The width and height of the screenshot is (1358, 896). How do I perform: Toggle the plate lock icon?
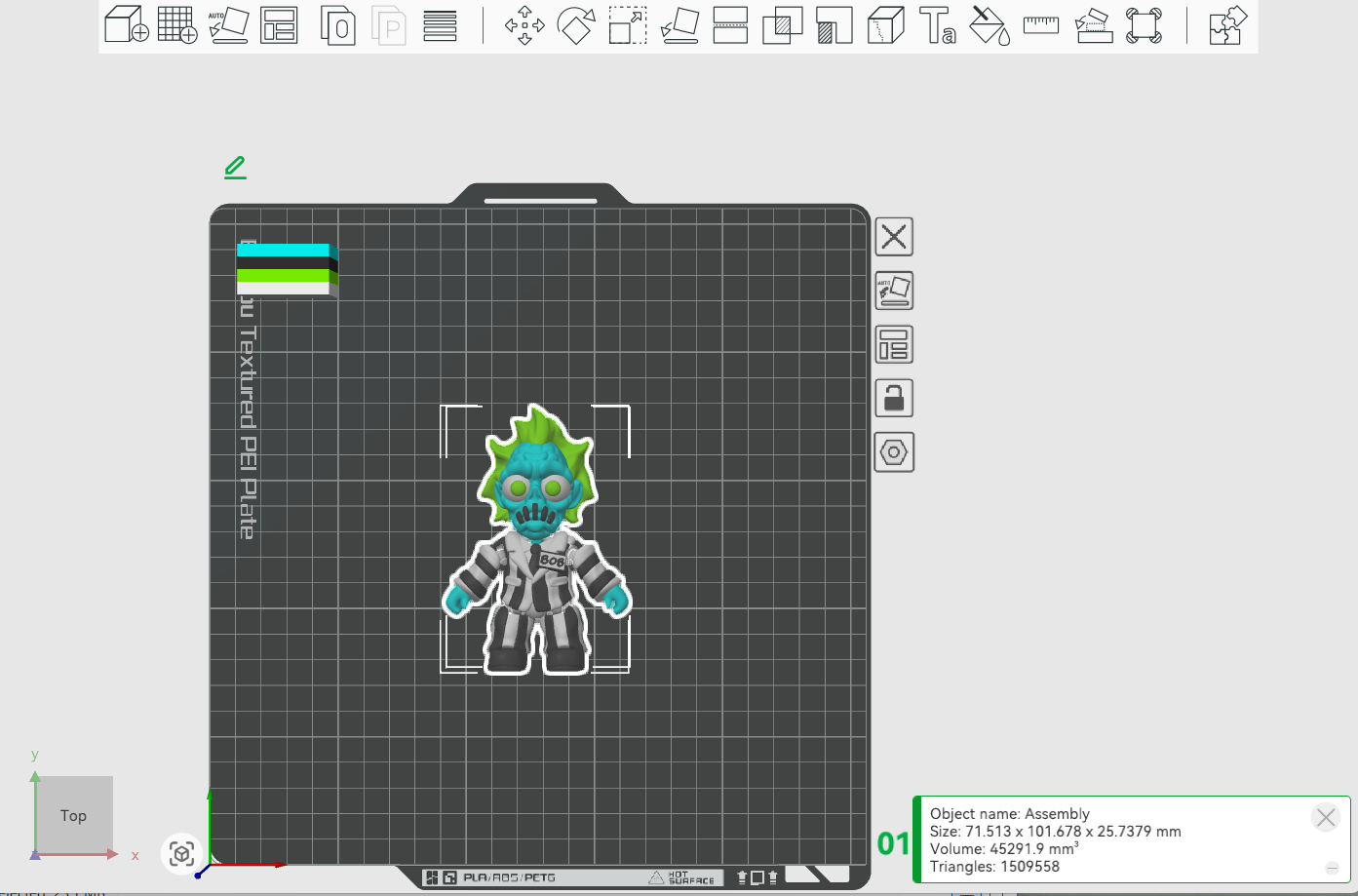[x=894, y=399]
